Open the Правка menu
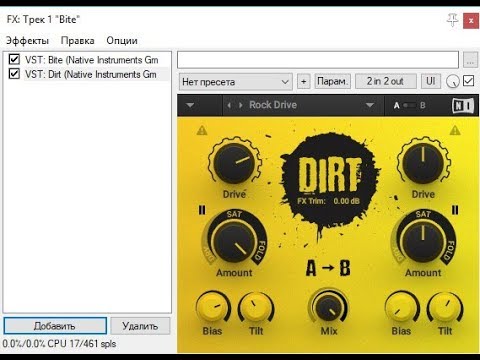Viewport: 480px width, 360px height. click(x=78, y=41)
